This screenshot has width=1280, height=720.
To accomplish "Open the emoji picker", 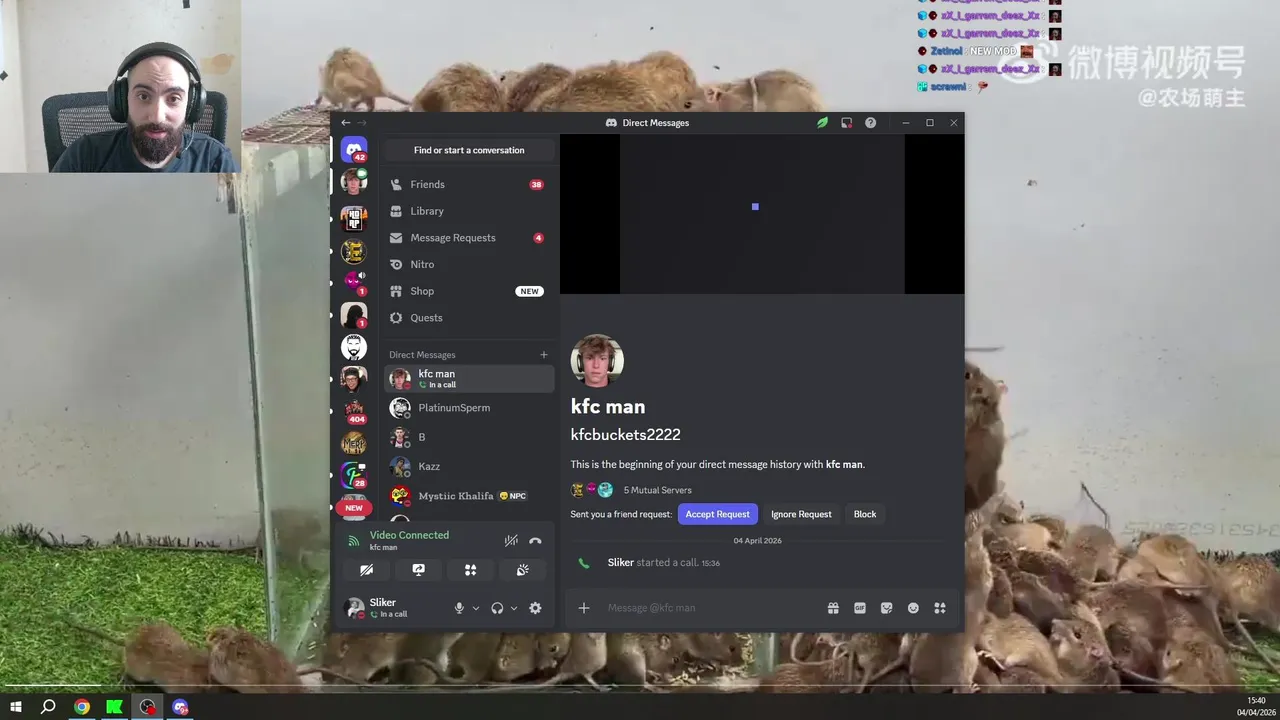I will click(913, 608).
